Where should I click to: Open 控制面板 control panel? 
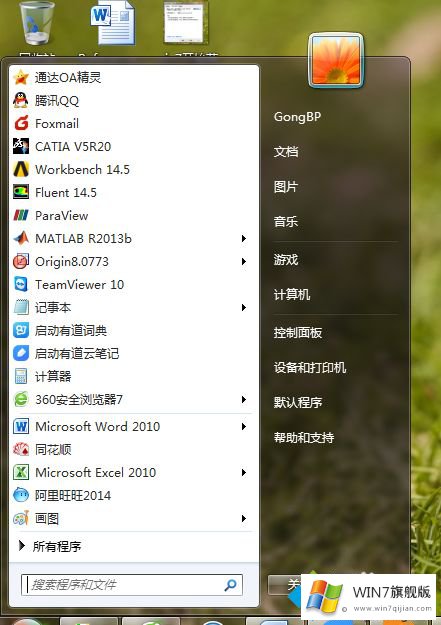coord(298,332)
